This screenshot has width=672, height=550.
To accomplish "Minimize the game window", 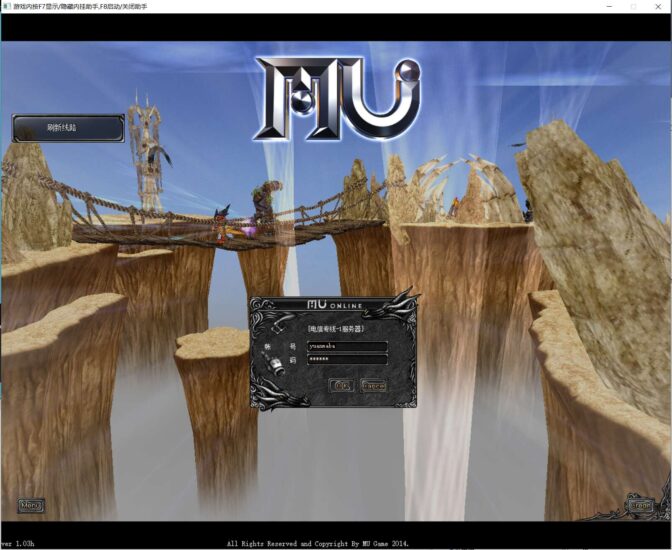I will pos(609,6).
